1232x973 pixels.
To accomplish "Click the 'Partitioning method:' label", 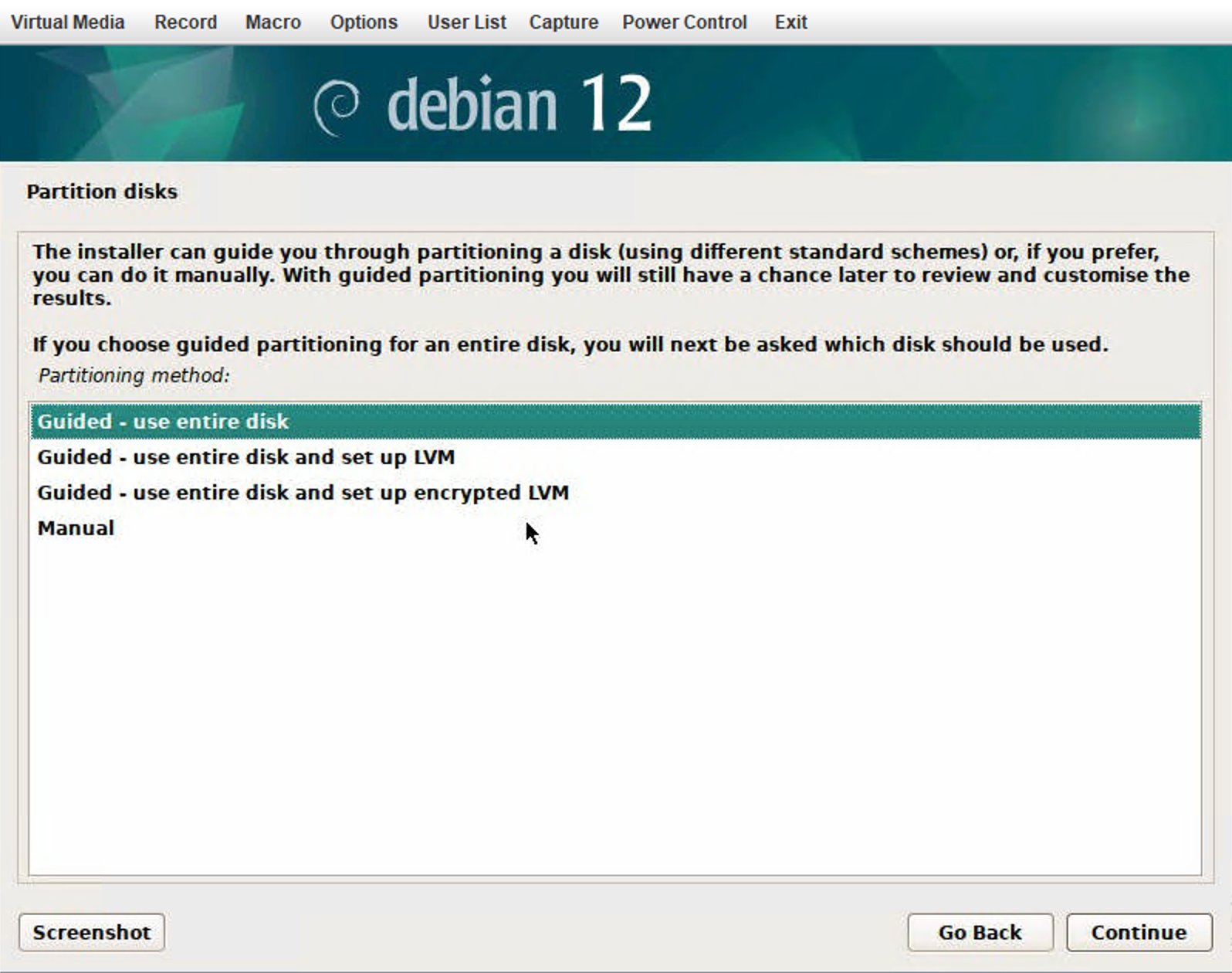I will pyautogui.click(x=134, y=375).
